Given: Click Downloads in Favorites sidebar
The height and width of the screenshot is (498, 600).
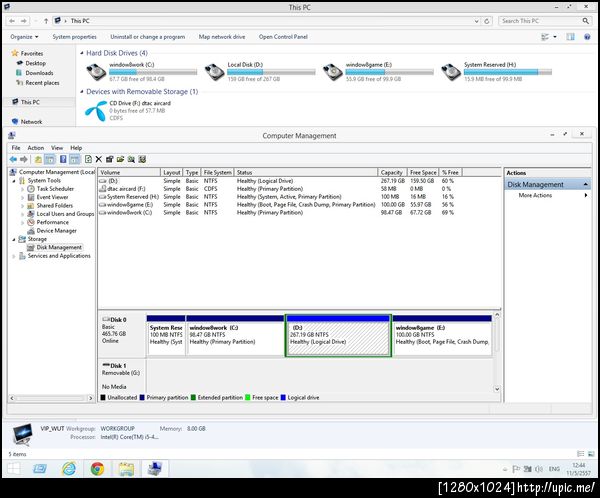Looking at the screenshot, I should click(x=39, y=73).
